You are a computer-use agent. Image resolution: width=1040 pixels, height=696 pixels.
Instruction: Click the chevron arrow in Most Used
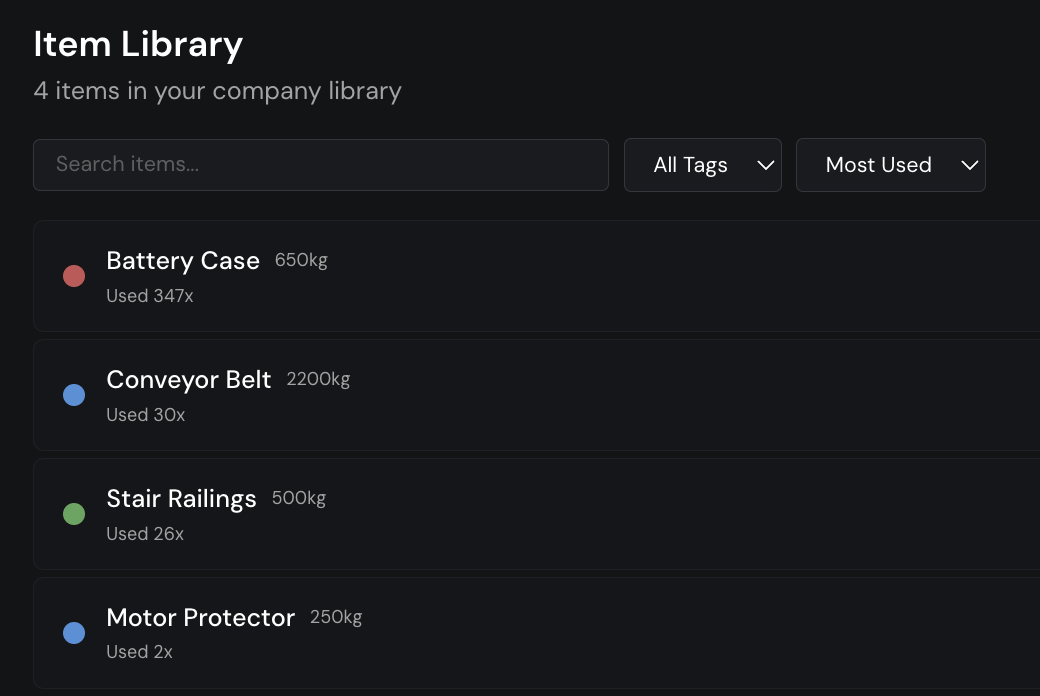[x=969, y=165]
